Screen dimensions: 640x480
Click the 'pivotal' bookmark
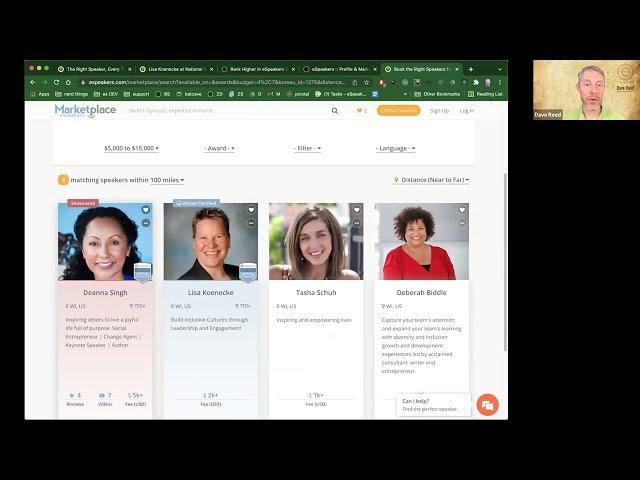(x=298, y=94)
